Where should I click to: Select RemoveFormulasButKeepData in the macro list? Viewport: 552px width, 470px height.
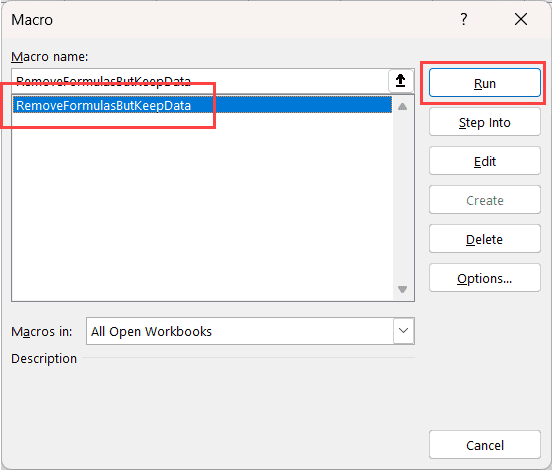(x=202, y=105)
